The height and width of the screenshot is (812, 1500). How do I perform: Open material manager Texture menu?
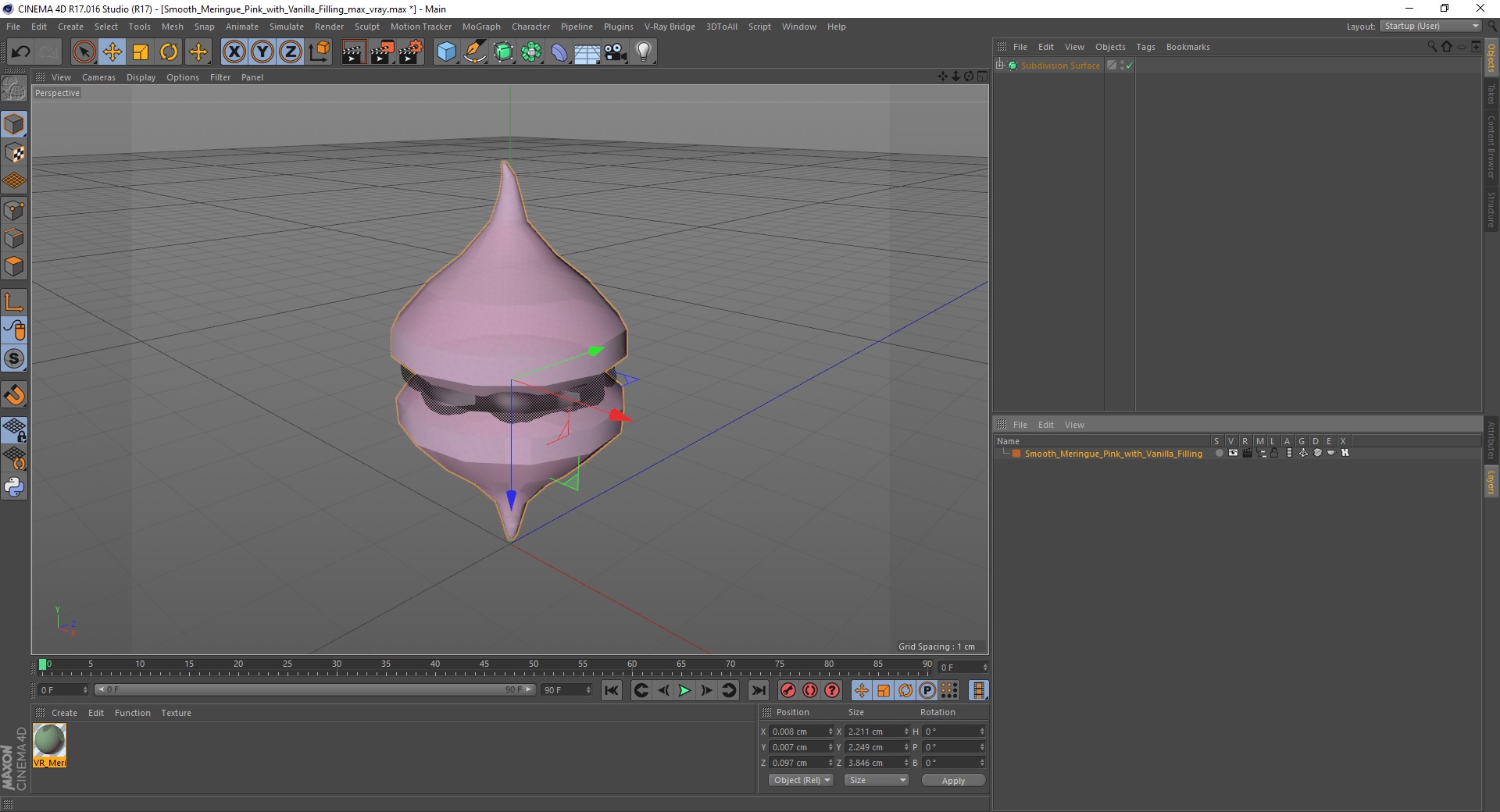[176, 713]
